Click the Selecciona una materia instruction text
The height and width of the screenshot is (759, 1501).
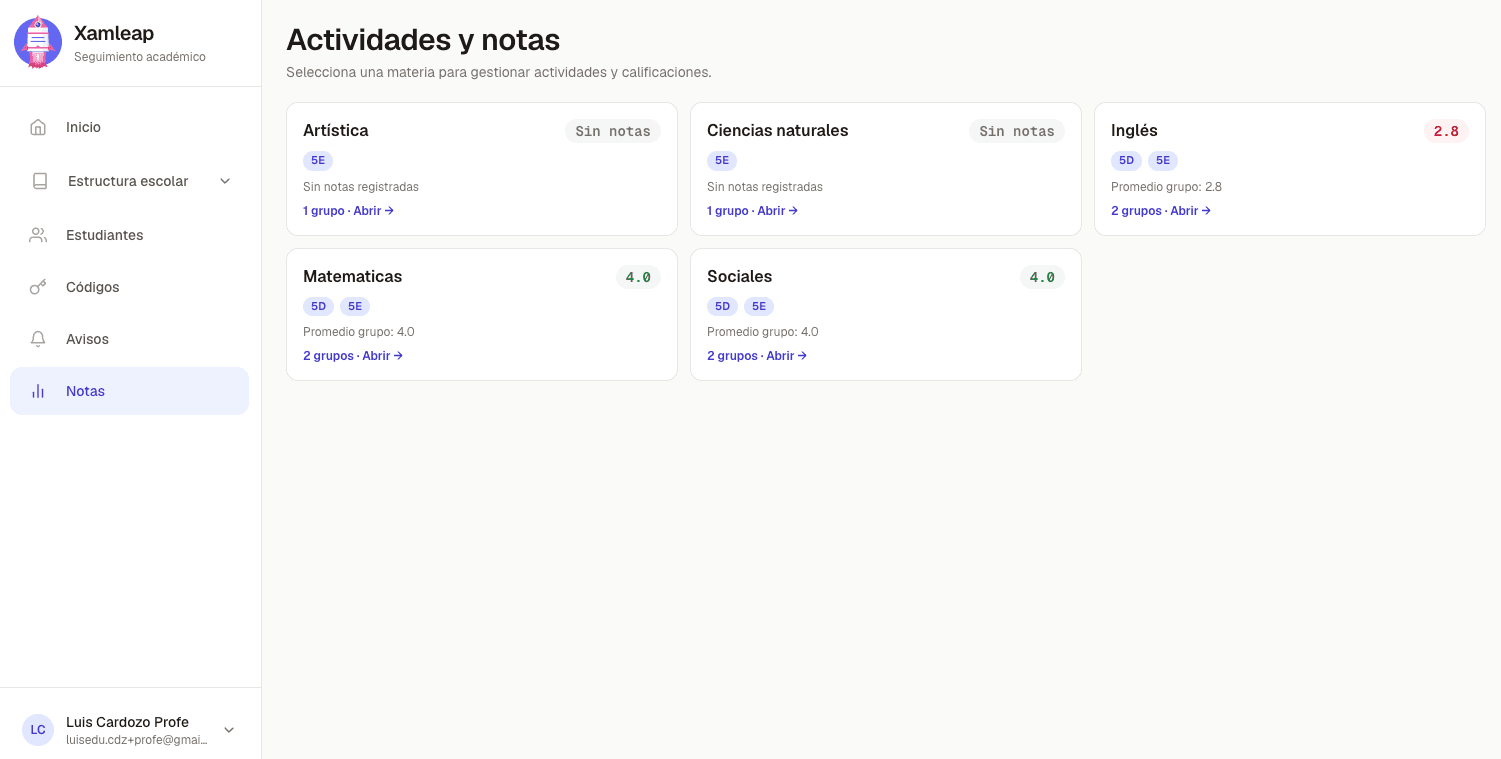coord(499,73)
